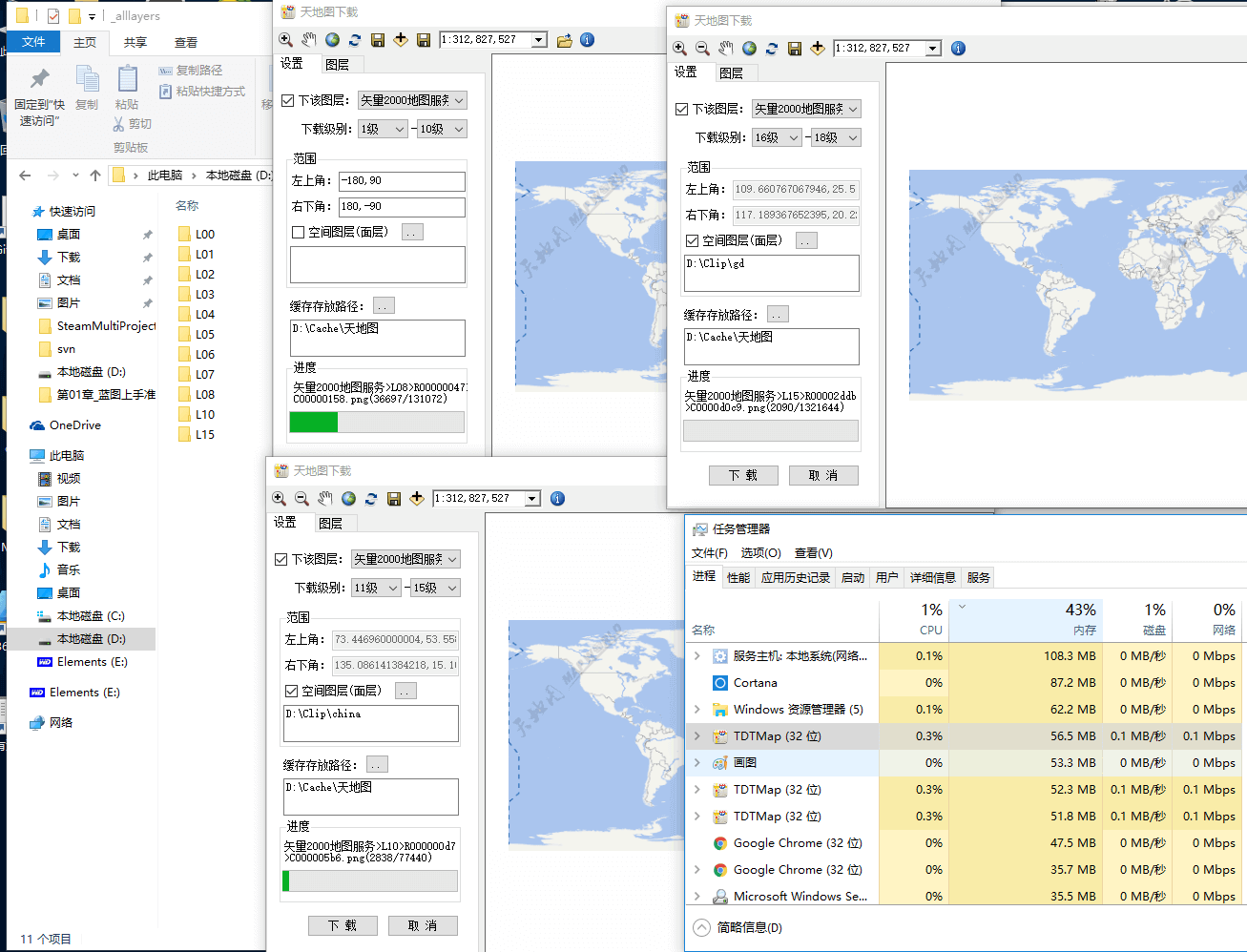Click the refresh arrows icon in the top-right map window
Viewport: 1247px width, 952px height.
(772, 49)
